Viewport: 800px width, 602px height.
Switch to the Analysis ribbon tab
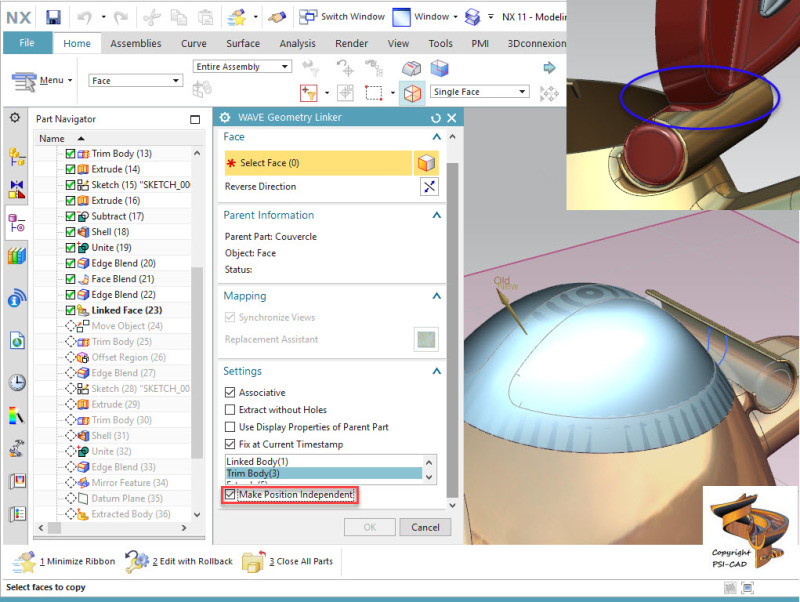[297, 43]
